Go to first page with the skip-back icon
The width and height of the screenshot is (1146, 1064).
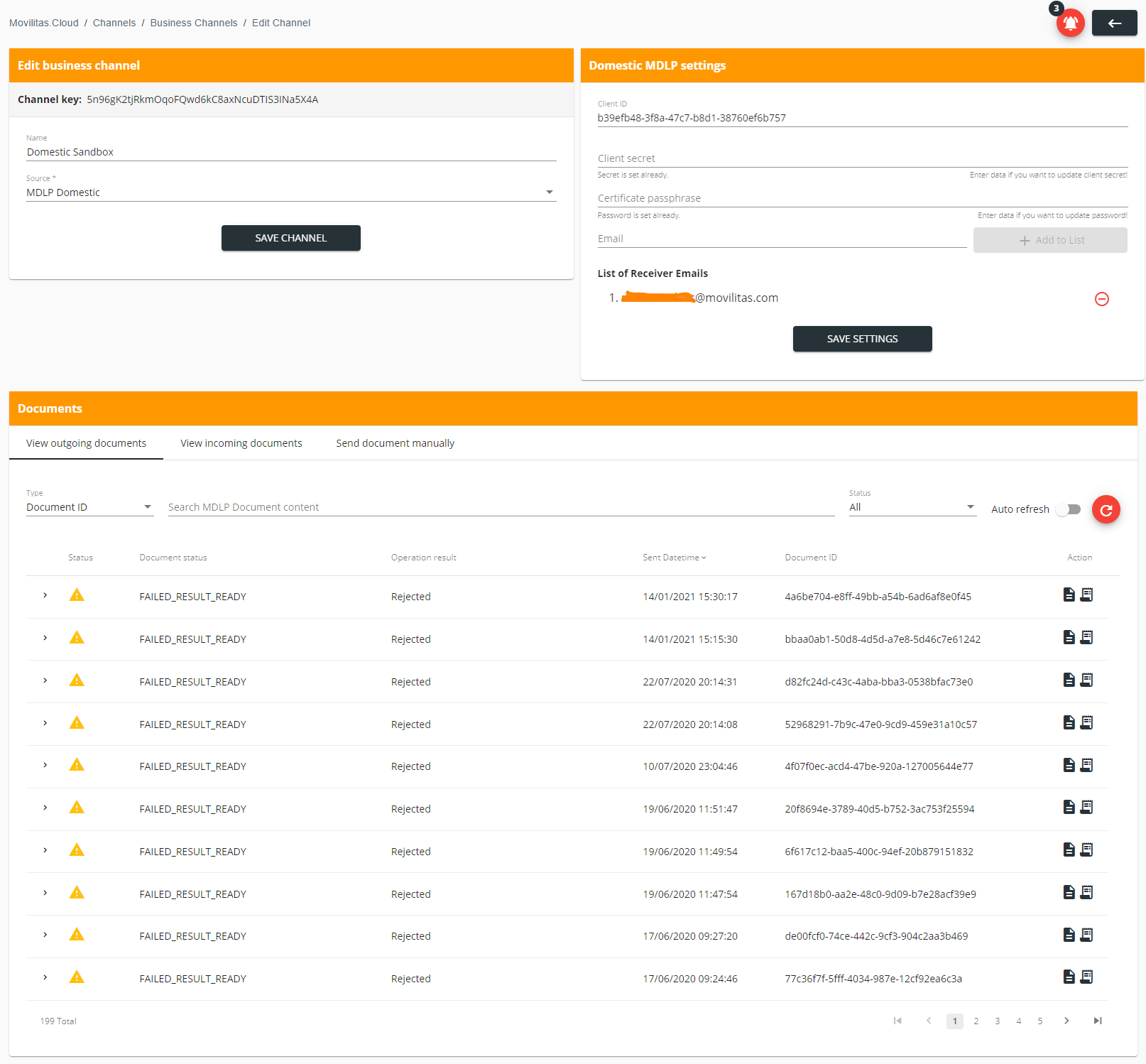pos(897,1021)
